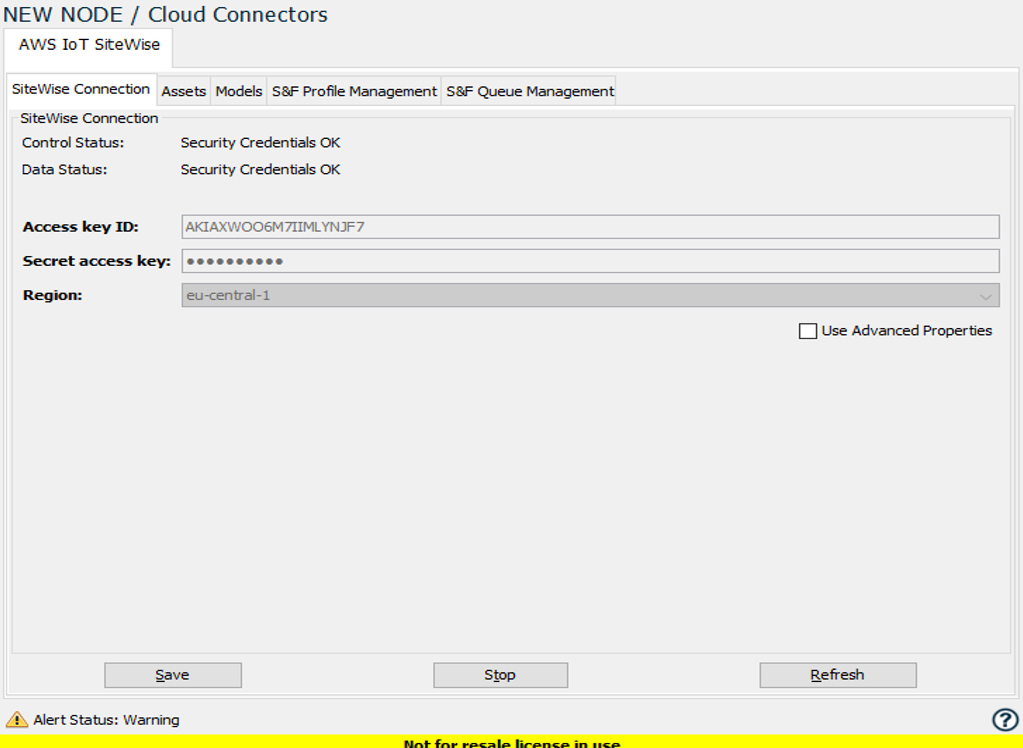The height and width of the screenshot is (748, 1023).
Task: Select the AWS IoT SiteWise tab
Action: pyautogui.click(x=88, y=46)
